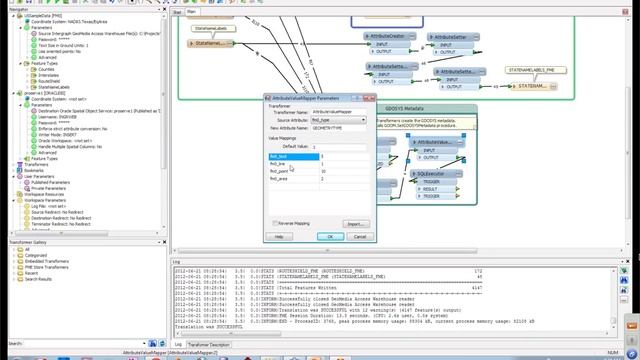Click the Transformers funnel icon in Navigator

20,165
